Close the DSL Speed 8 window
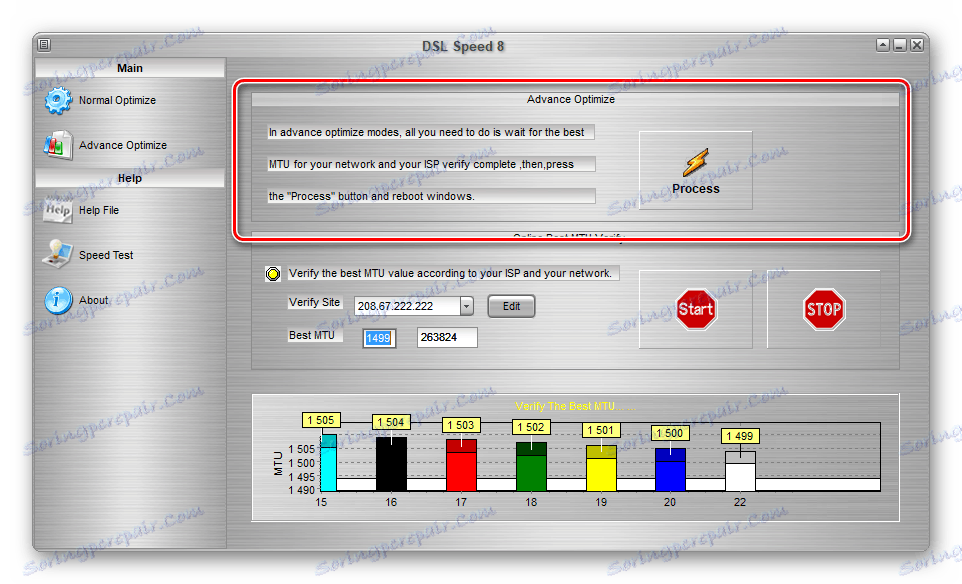The image size is (962, 584). [x=917, y=45]
